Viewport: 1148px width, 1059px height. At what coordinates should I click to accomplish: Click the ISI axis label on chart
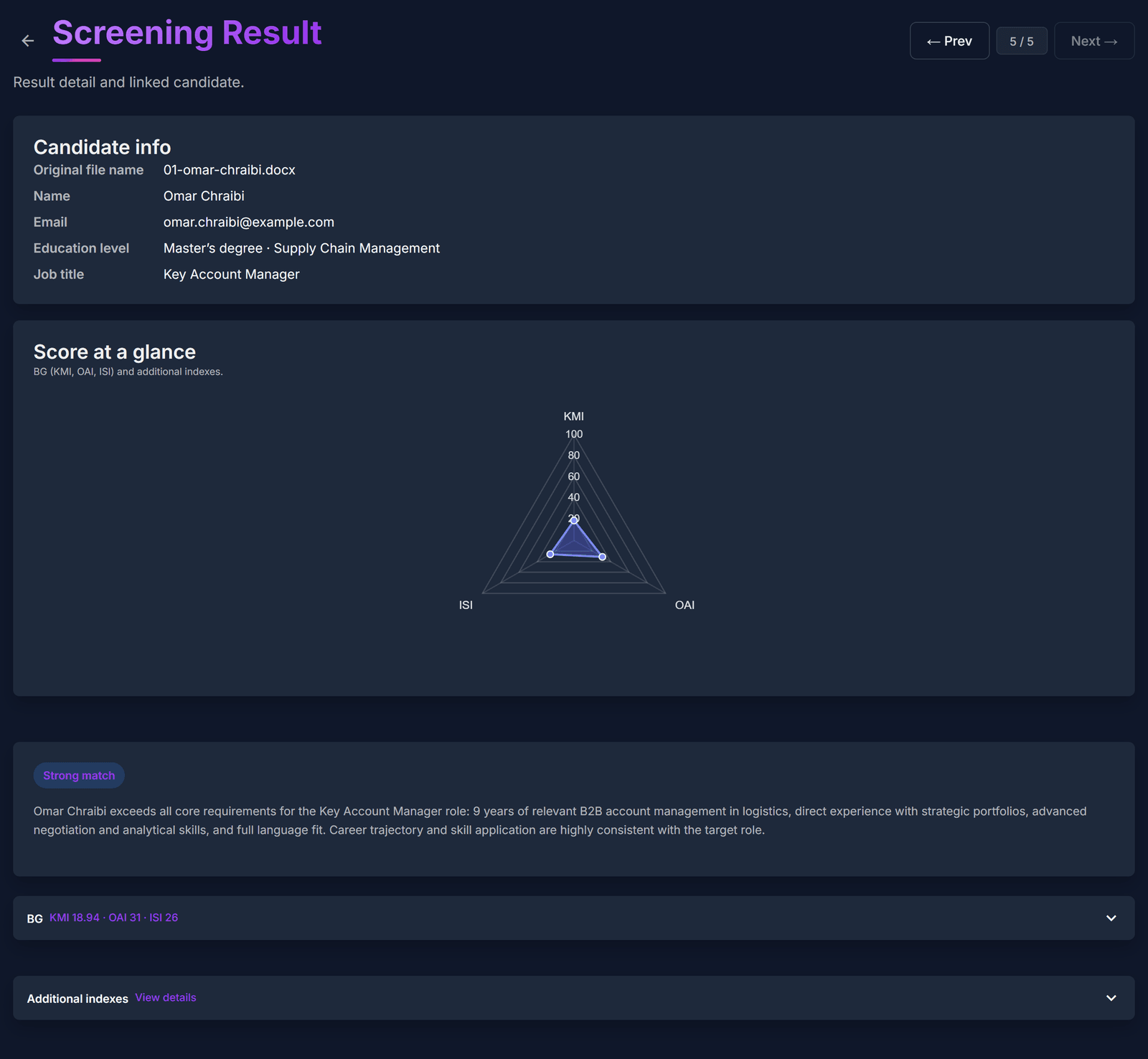pyautogui.click(x=466, y=605)
